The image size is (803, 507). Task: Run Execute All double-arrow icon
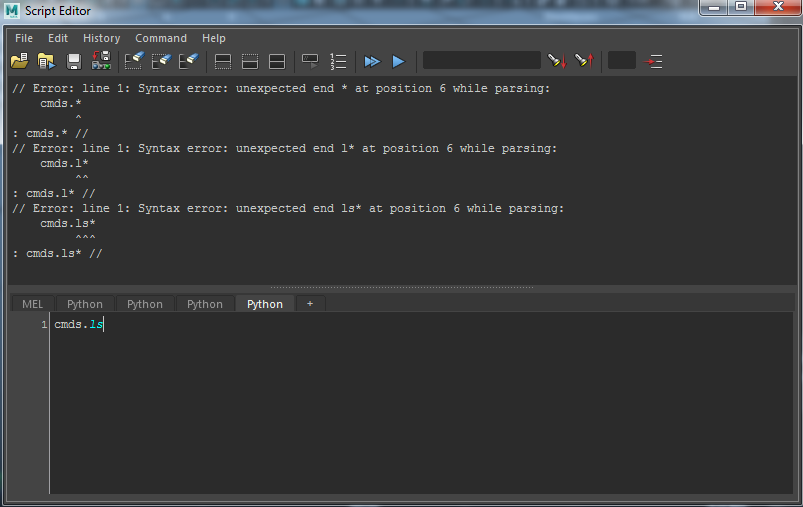(372, 61)
